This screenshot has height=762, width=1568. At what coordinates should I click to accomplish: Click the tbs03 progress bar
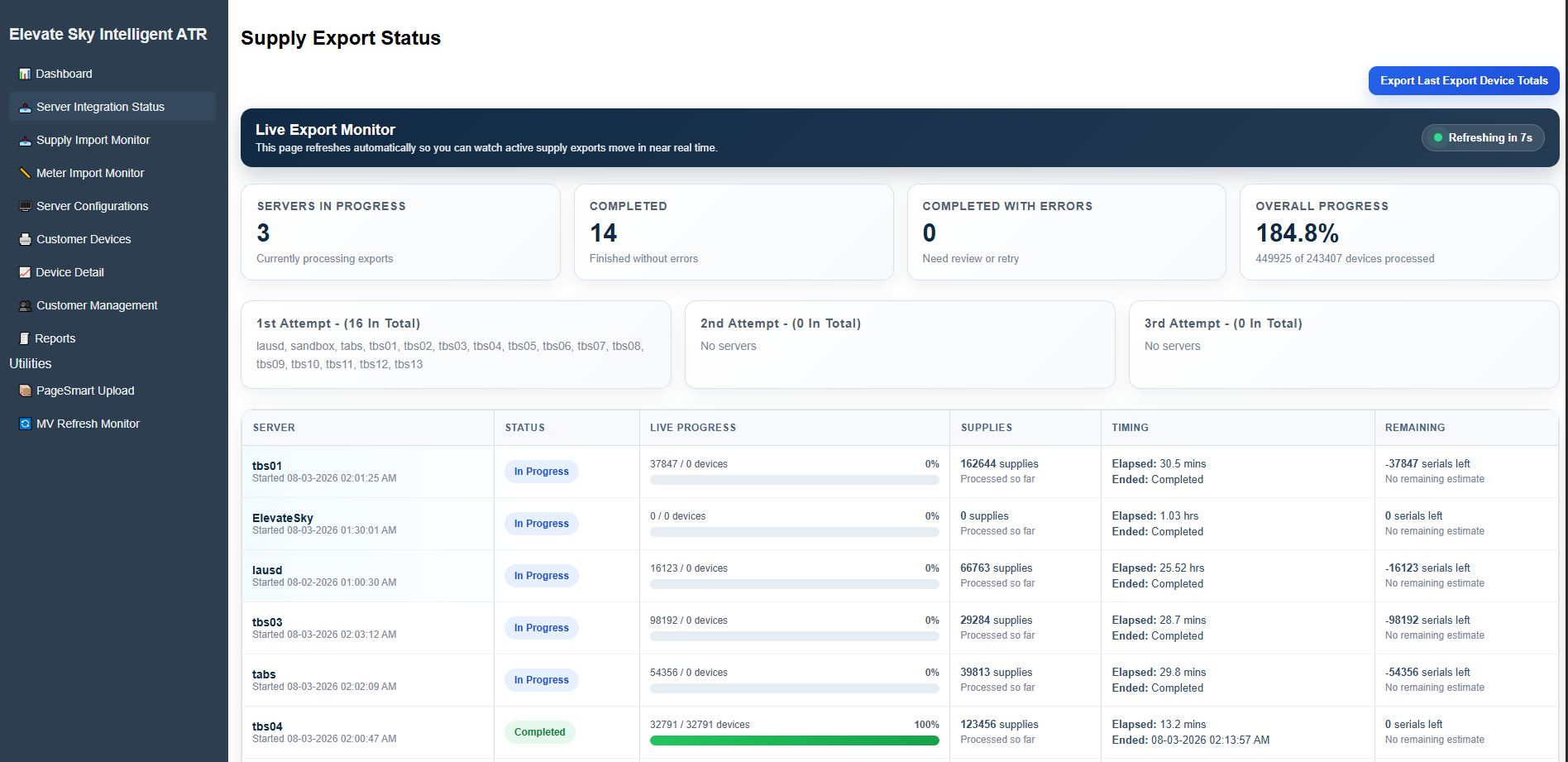(x=795, y=636)
